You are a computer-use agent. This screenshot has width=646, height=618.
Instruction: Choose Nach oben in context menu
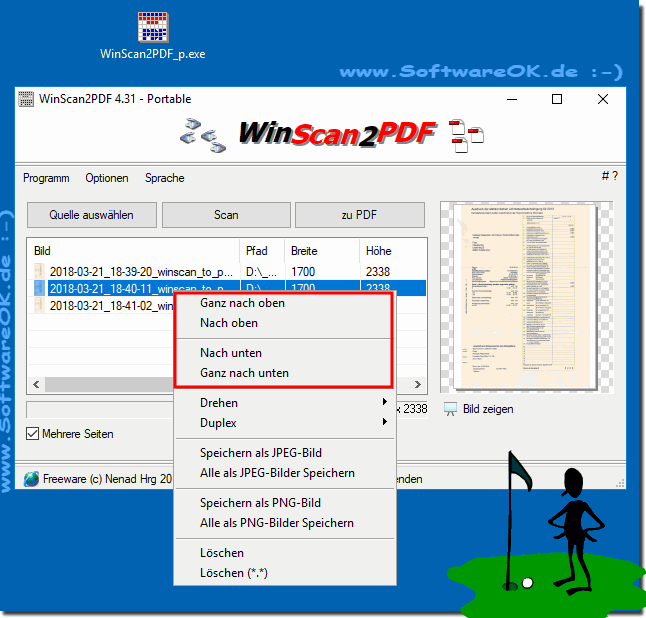(x=284, y=323)
